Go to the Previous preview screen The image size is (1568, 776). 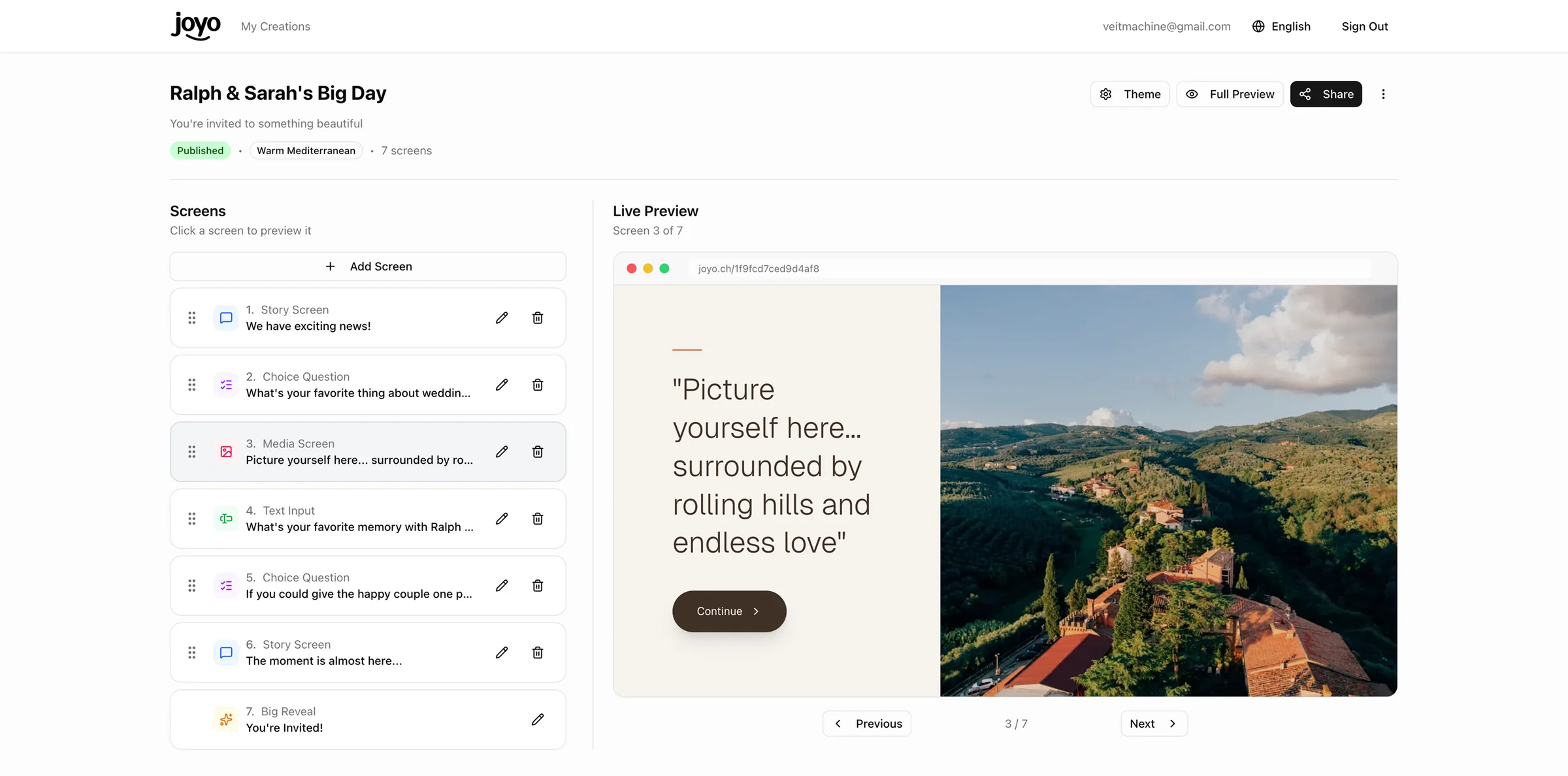tap(866, 724)
